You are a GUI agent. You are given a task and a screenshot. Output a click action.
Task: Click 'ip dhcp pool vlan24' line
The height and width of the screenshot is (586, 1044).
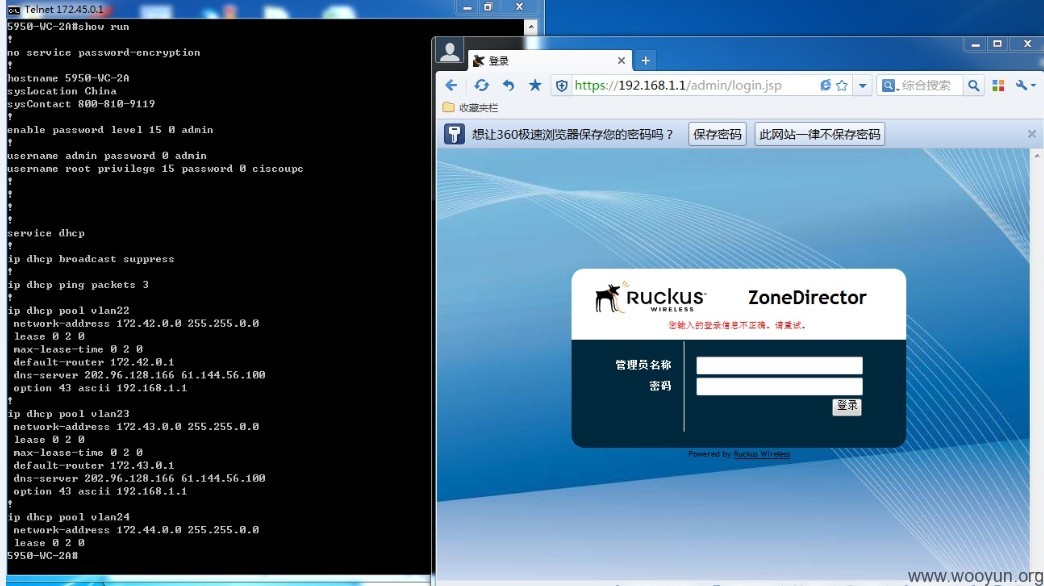[68, 517]
